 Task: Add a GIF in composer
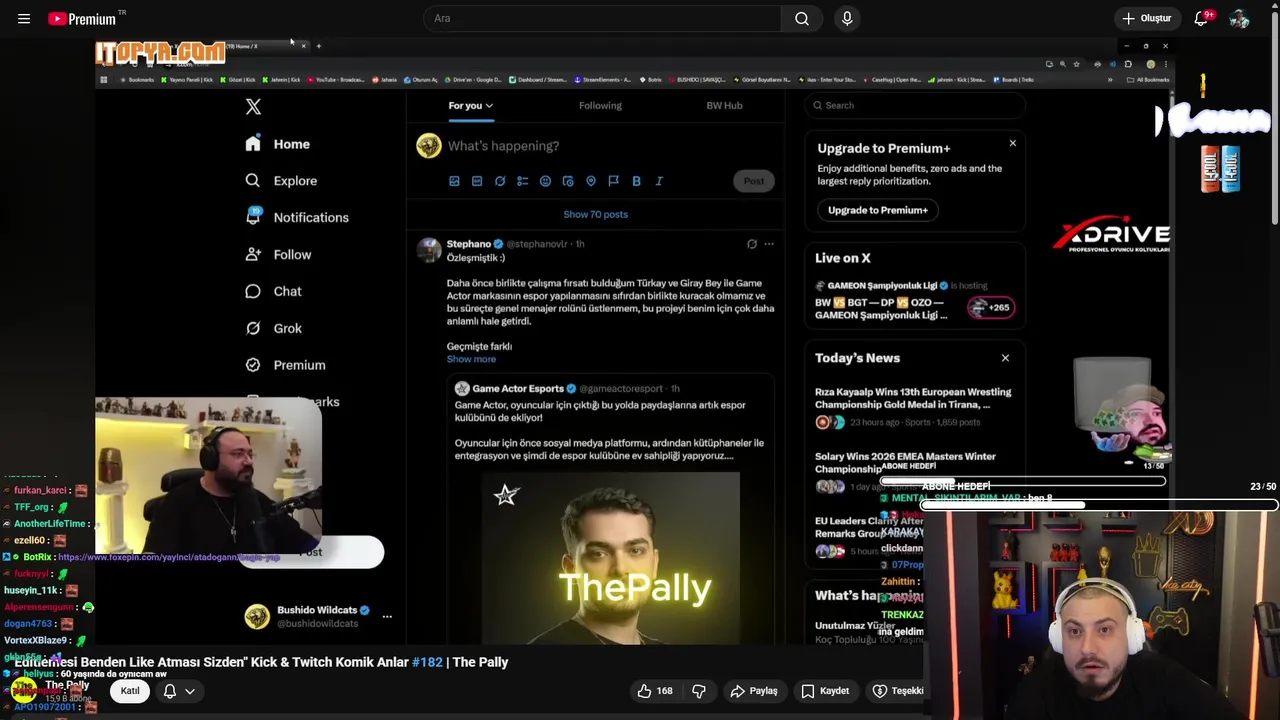point(477,181)
